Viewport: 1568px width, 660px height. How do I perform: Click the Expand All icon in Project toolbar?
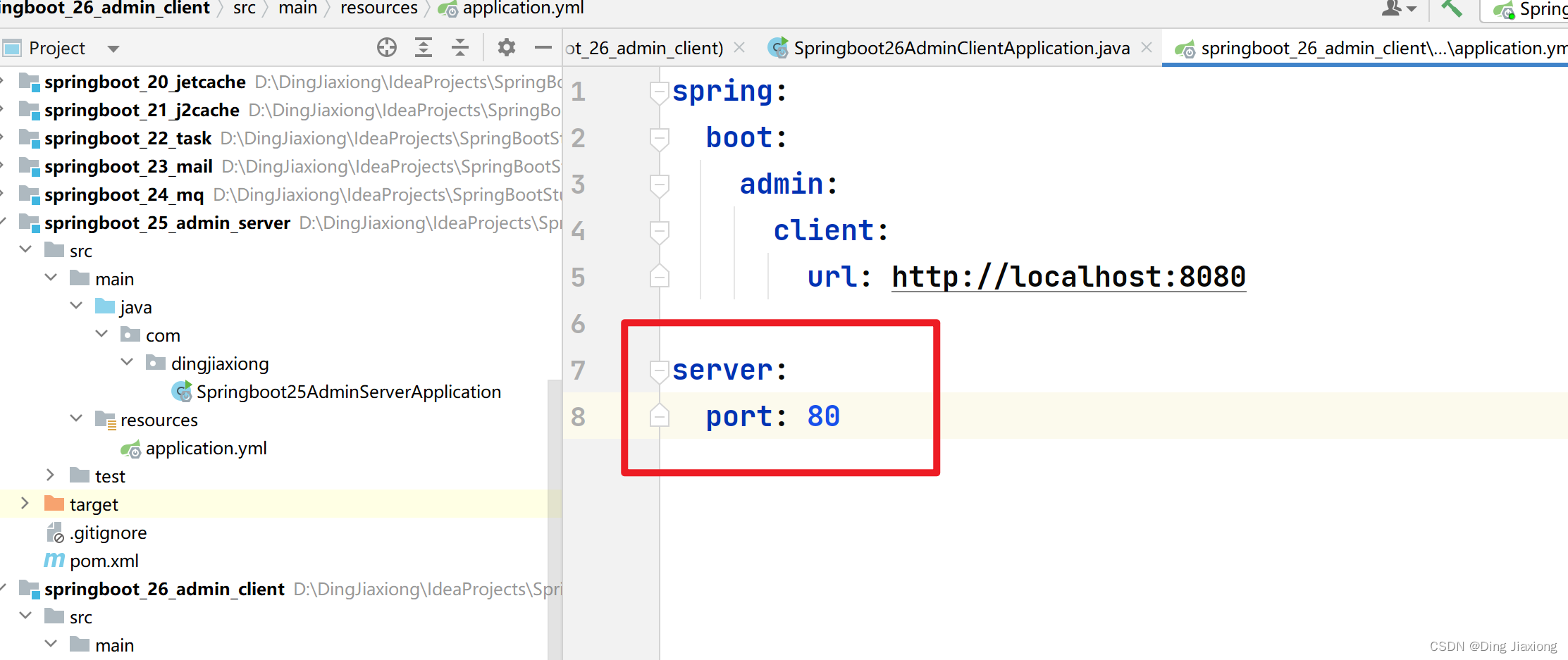coord(423,48)
